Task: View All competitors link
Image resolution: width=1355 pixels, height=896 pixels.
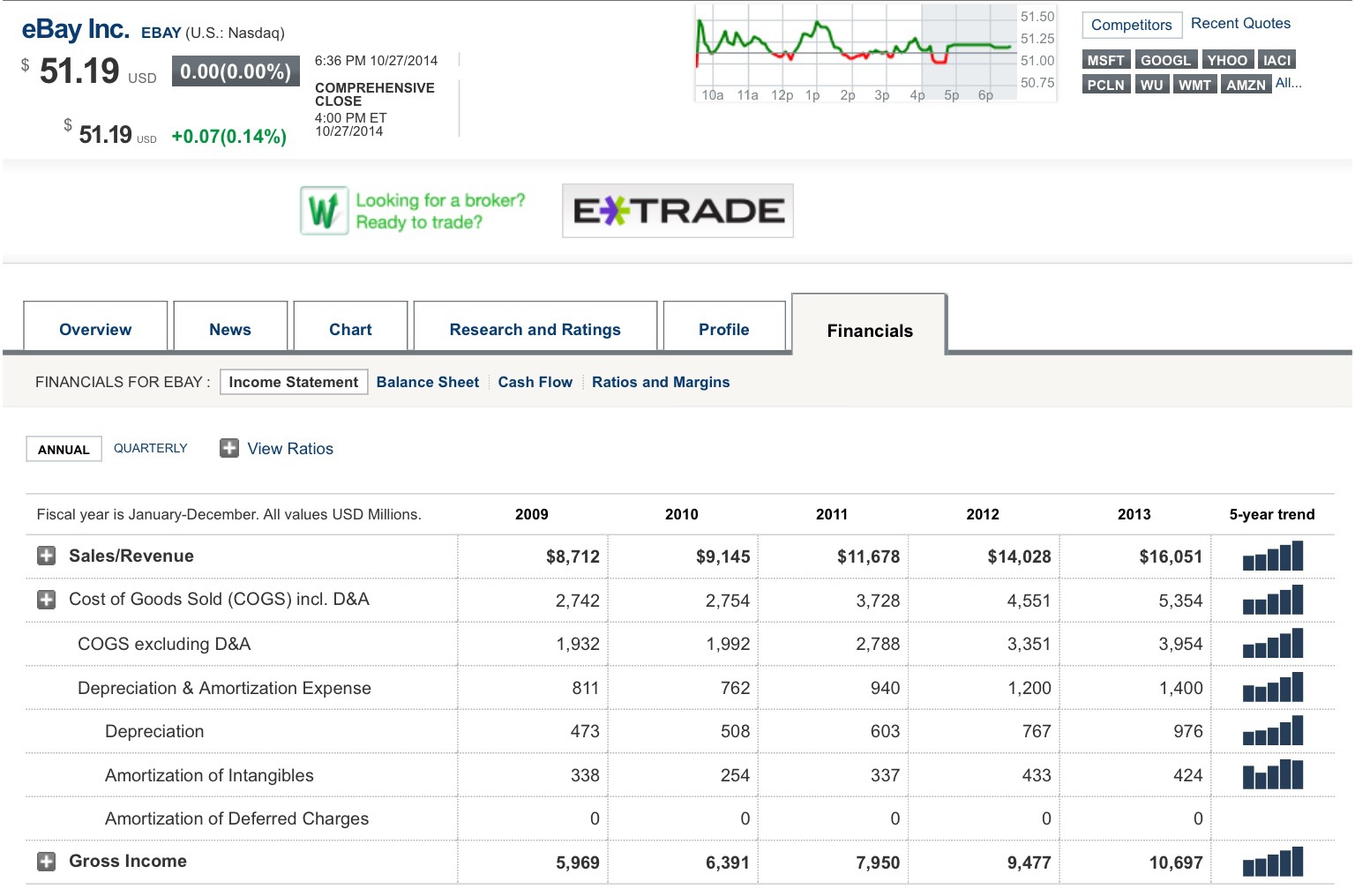Action: coord(1288,83)
